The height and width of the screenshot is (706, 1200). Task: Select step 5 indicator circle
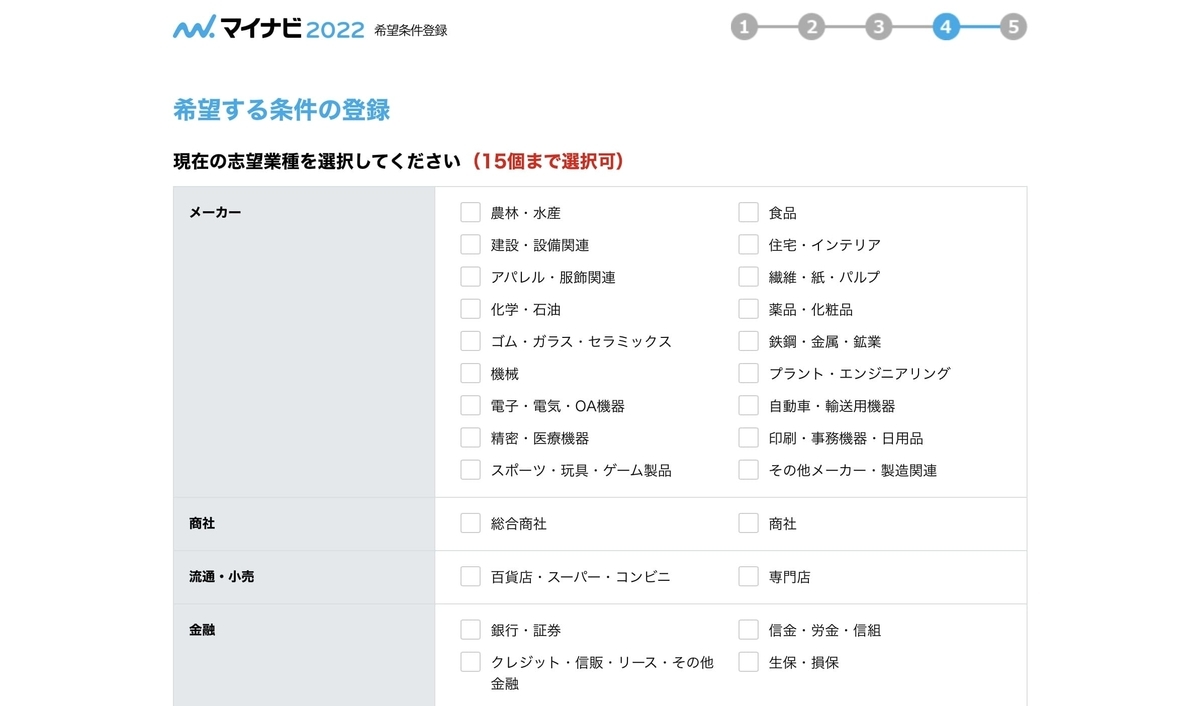[x=1013, y=27]
